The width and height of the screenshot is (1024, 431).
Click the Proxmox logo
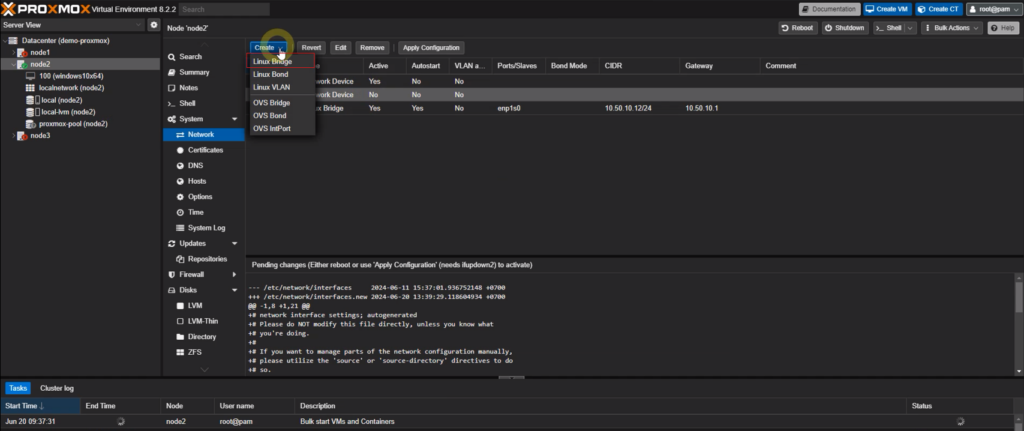(x=44, y=9)
